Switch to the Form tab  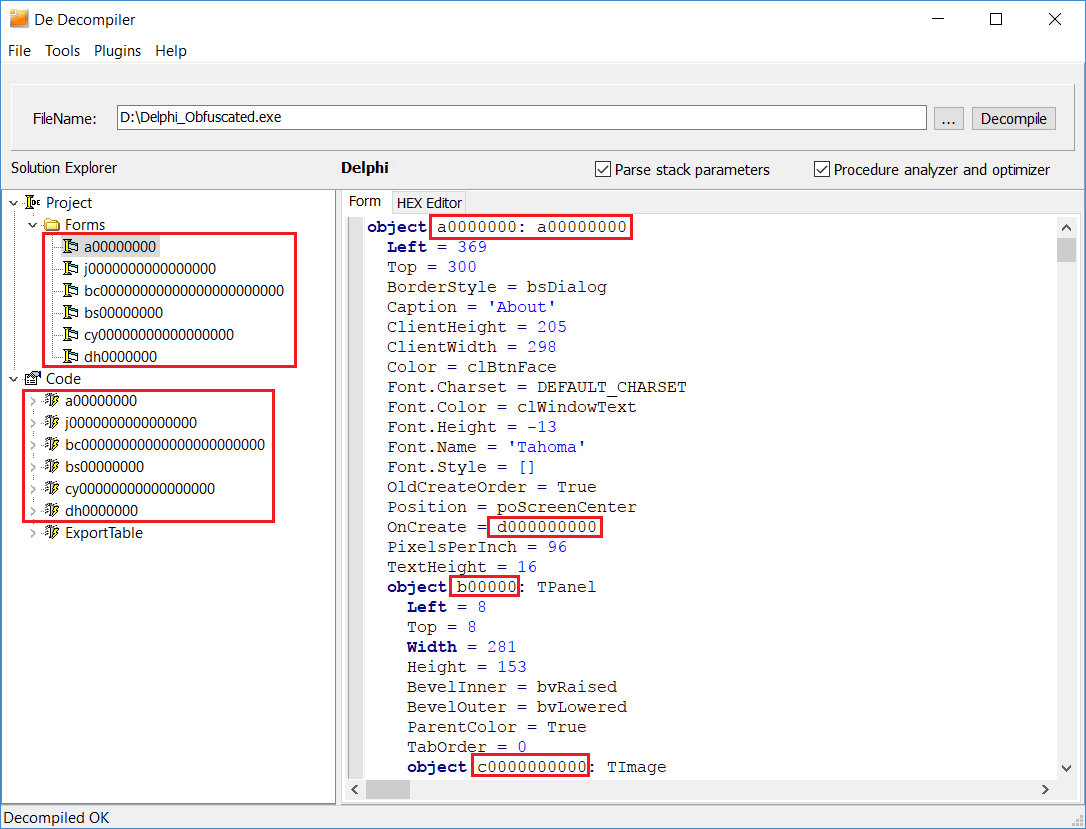tap(365, 202)
